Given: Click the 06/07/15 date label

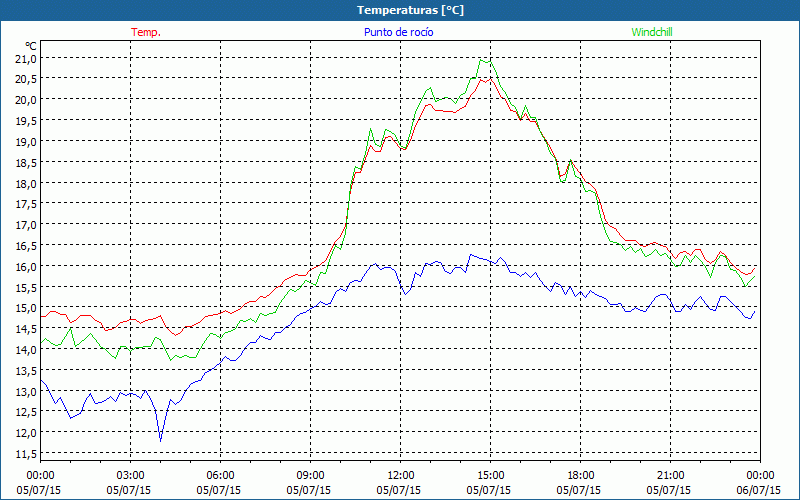Looking at the screenshot, I should click(759, 490).
